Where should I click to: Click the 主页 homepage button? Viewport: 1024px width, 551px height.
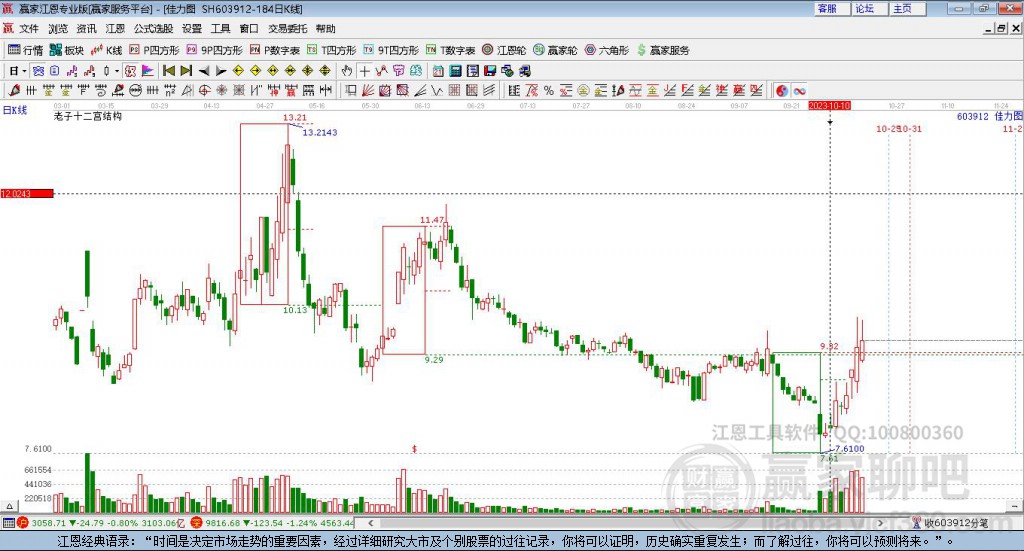coord(908,8)
